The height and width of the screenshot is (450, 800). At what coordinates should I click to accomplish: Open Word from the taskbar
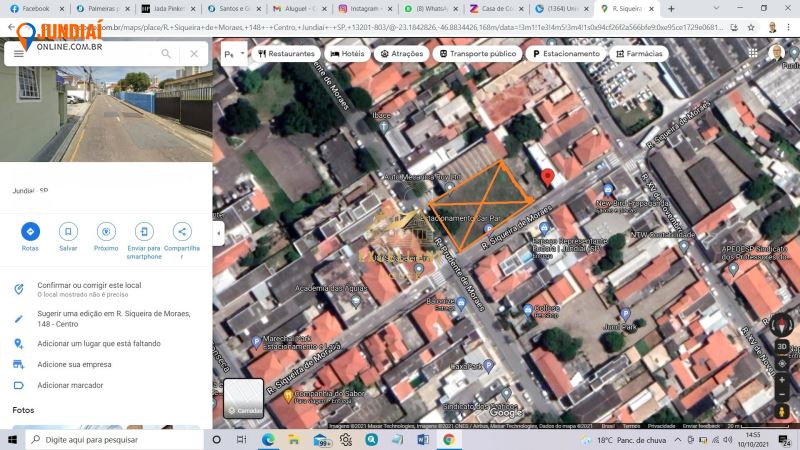tap(423, 439)
